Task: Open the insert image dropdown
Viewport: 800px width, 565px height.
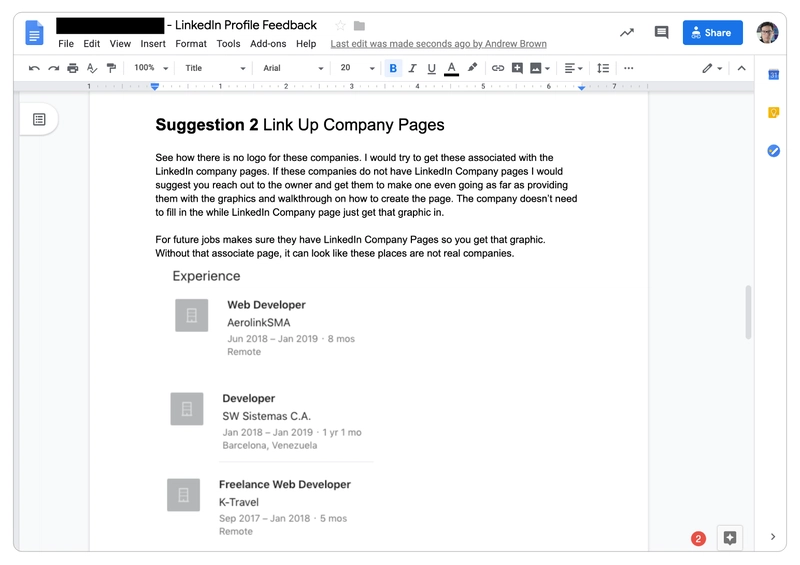Action: (x=540, y=68)
